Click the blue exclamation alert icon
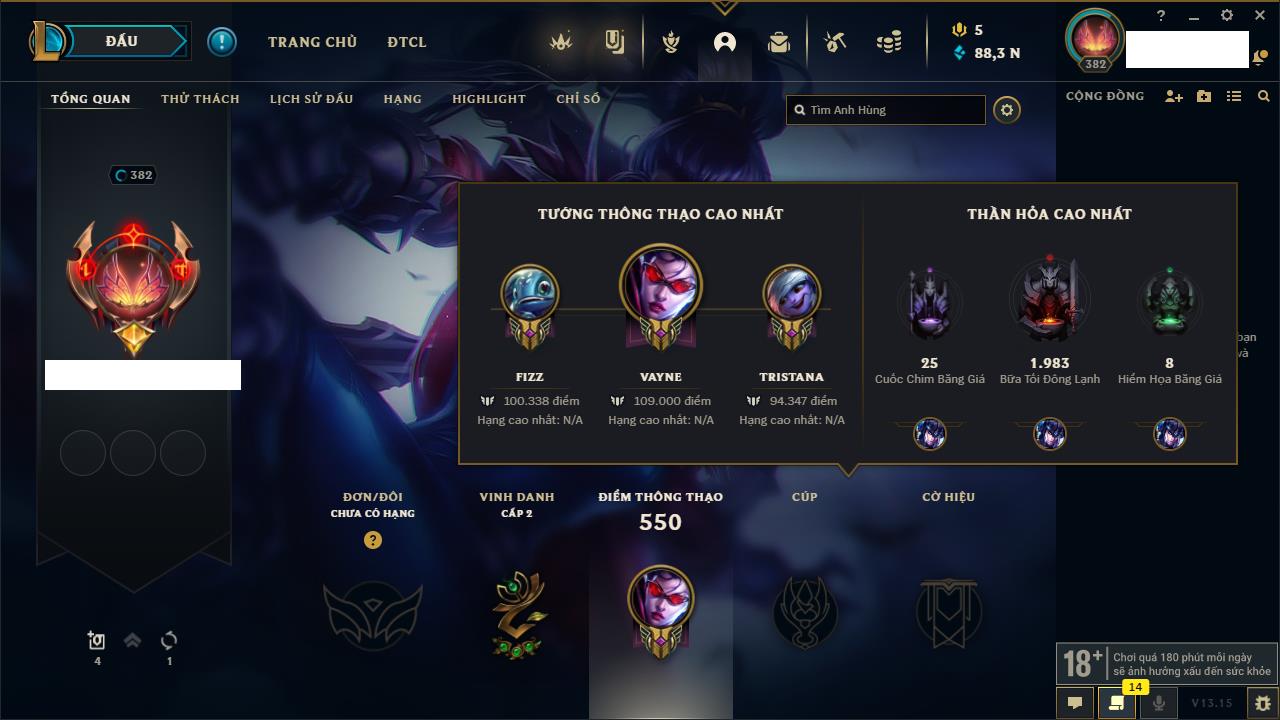The width and height of the screenshot is (1280, 720). pos(222,42)
